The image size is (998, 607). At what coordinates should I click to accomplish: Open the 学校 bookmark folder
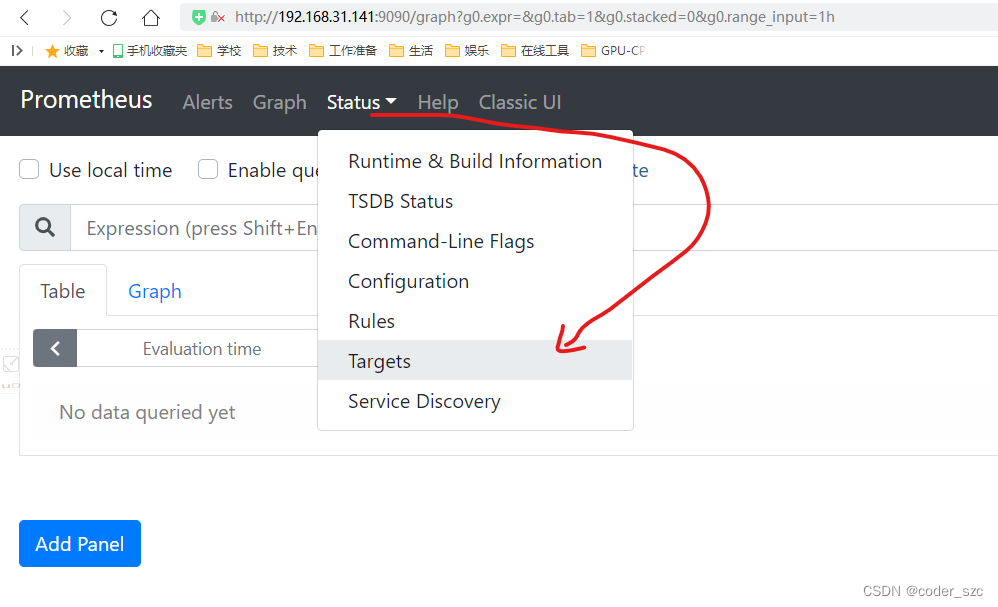coord(219,51)
